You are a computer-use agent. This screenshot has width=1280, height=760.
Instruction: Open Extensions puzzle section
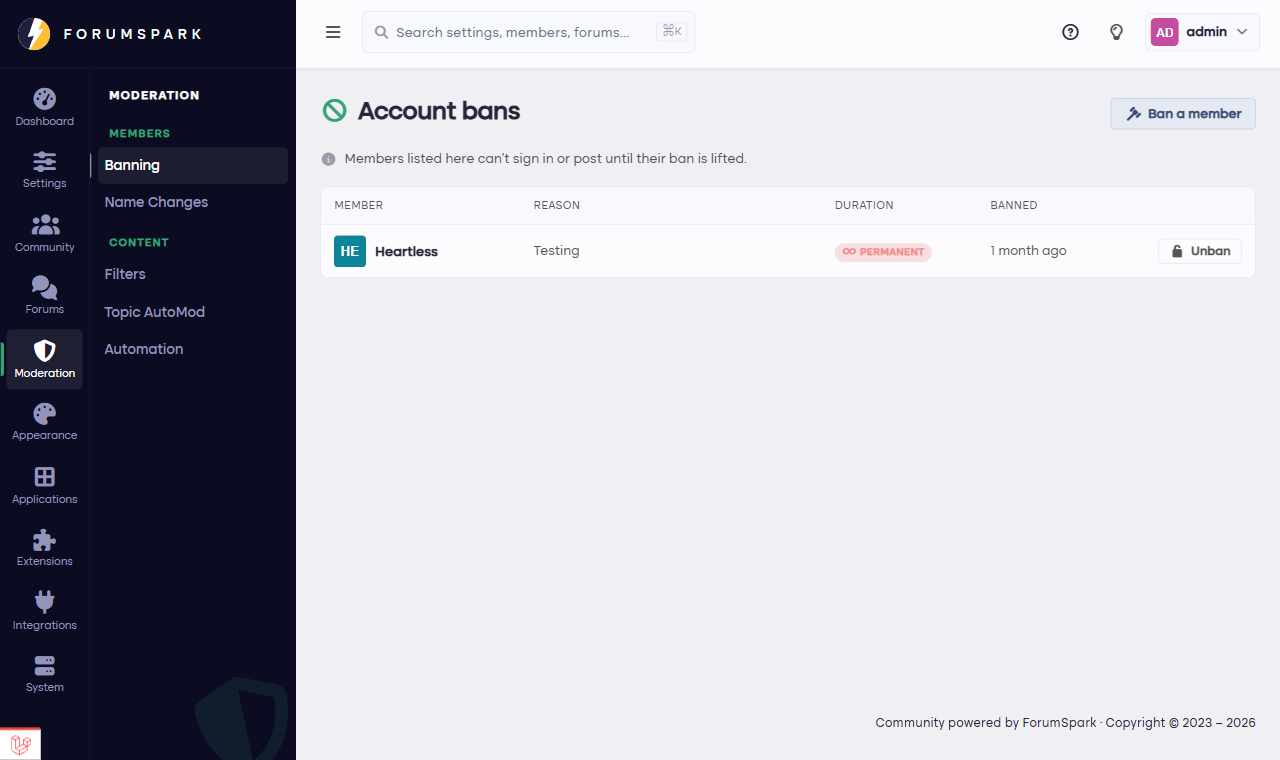[x=44, y=548]
